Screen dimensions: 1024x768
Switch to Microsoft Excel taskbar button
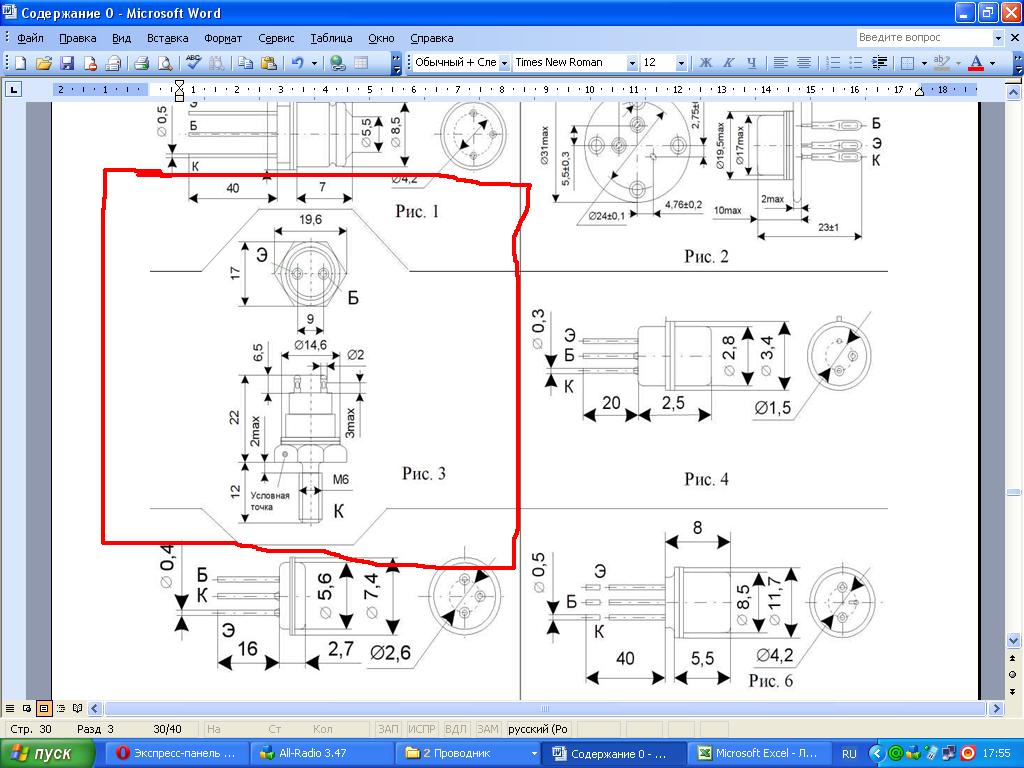pos(762,753)
